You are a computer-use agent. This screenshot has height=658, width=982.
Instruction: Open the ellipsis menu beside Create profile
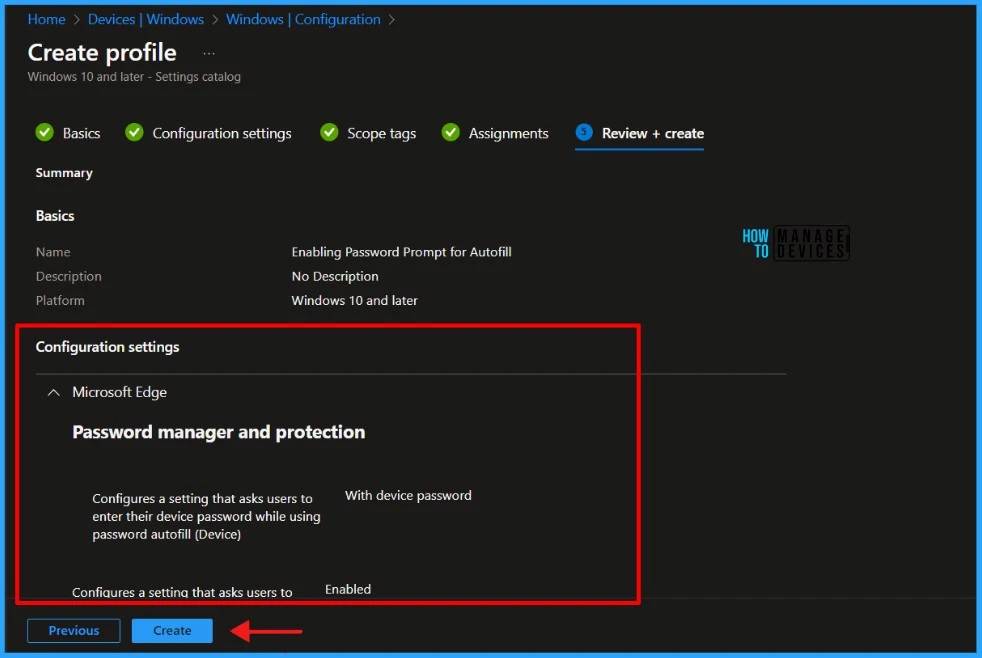tap(209, 54)
